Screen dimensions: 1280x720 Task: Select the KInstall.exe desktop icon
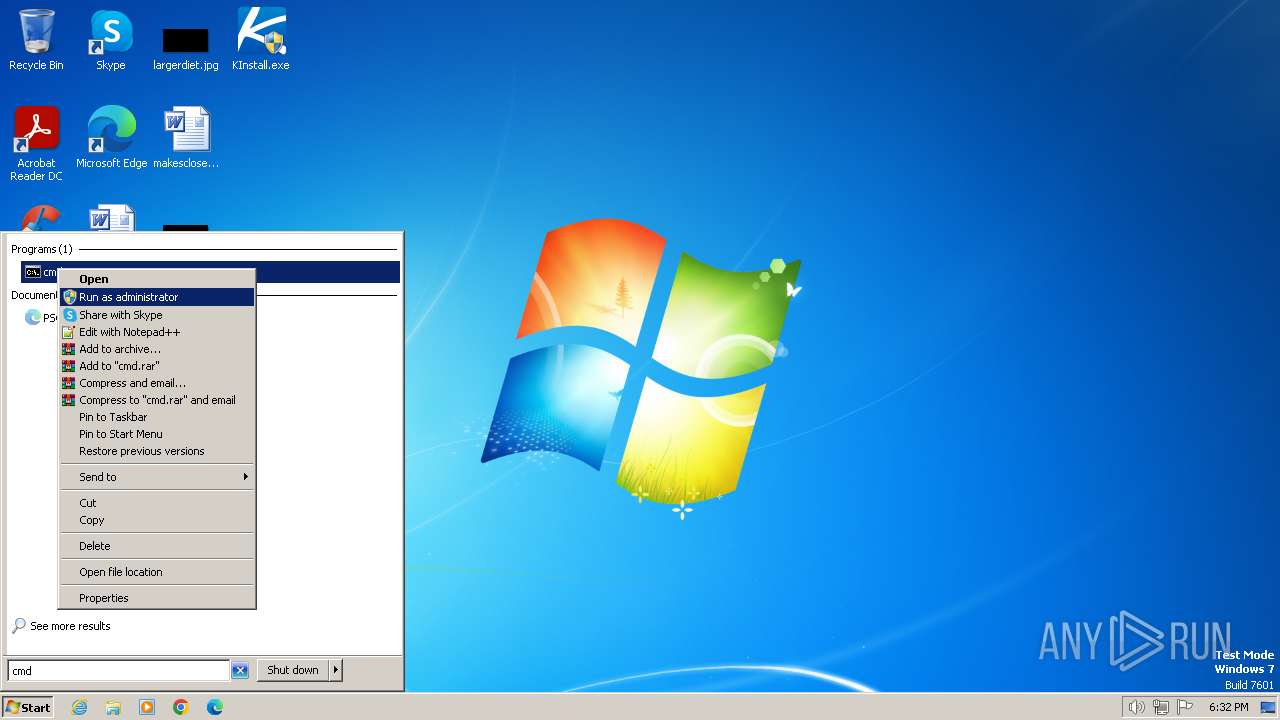pyautogui.click(x=261, y=40)
